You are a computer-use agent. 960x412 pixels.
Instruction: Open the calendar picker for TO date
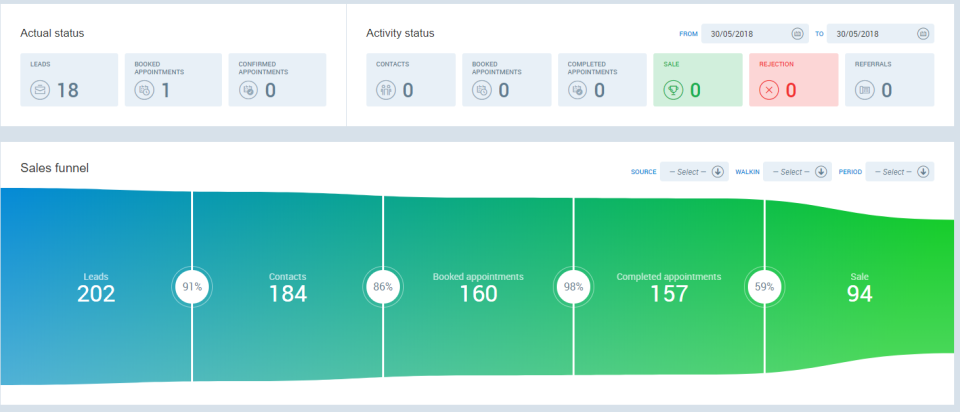coord(923,34)
